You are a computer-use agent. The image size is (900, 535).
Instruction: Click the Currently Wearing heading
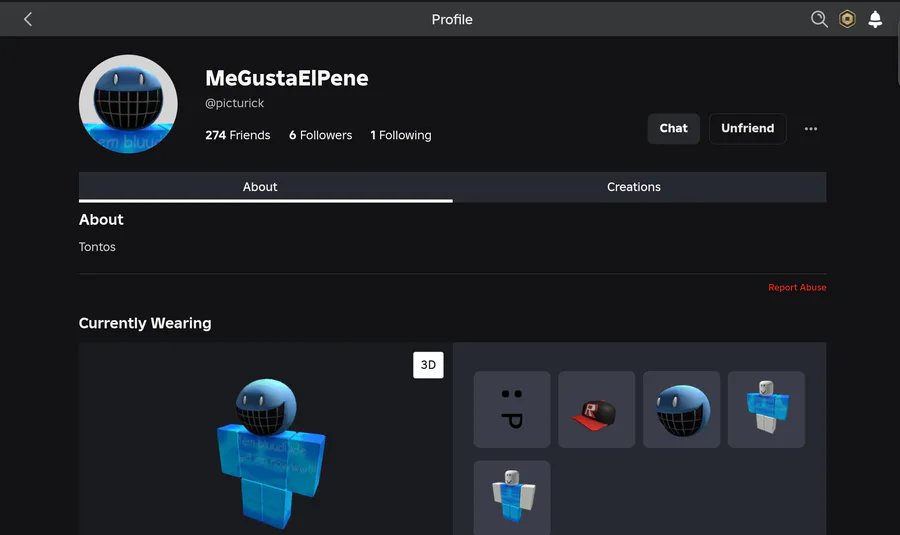click(x=145, y=323)
